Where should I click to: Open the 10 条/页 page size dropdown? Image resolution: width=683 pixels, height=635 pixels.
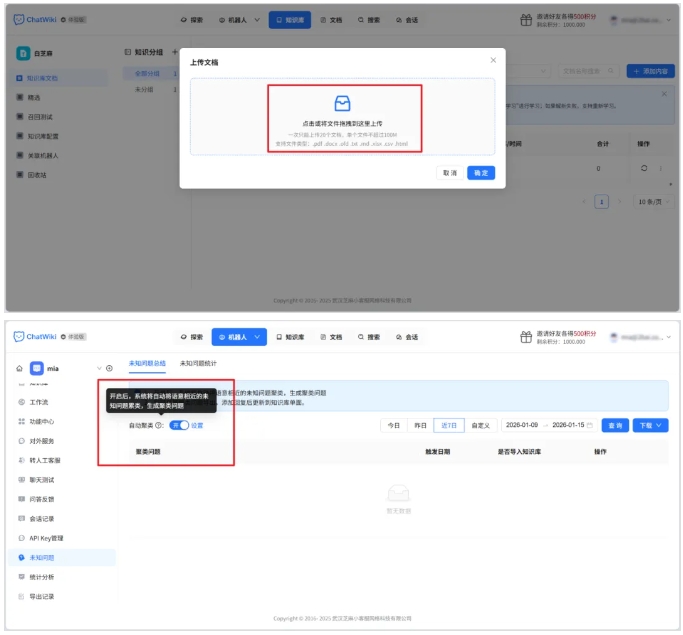pyautogui.click(x=653, y=202)
